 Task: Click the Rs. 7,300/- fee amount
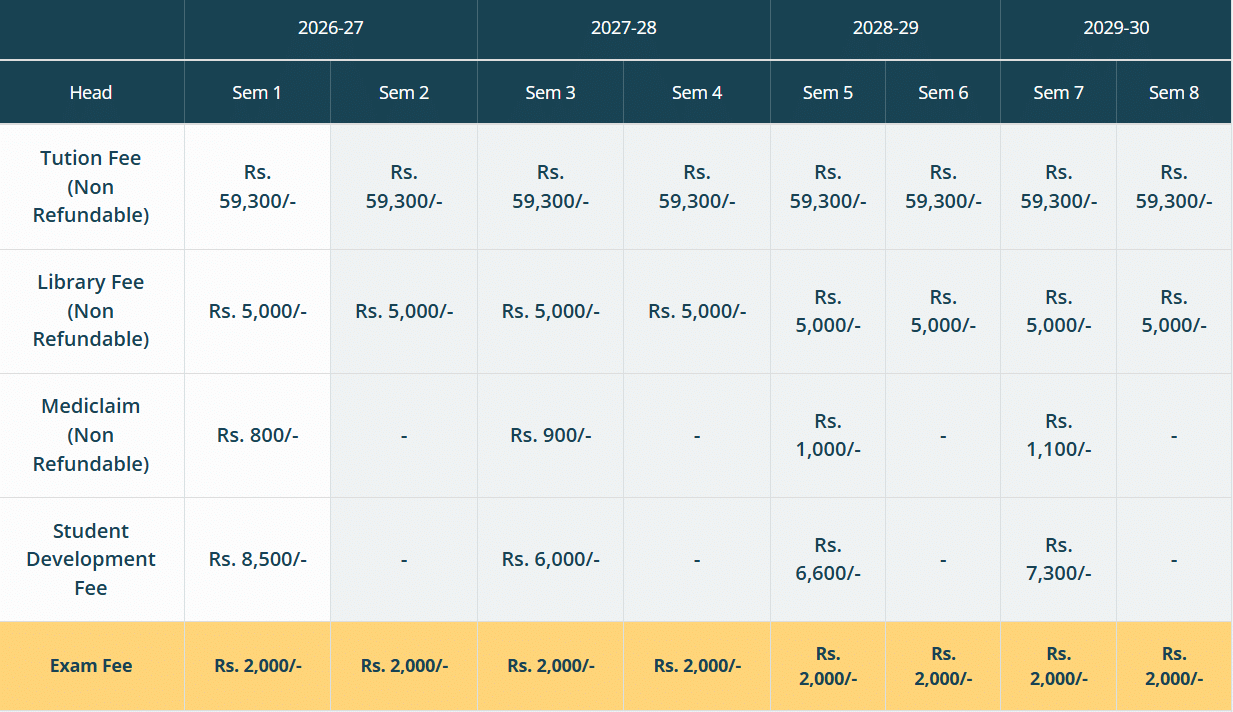pyautogui.click(x=1058, y=559)
